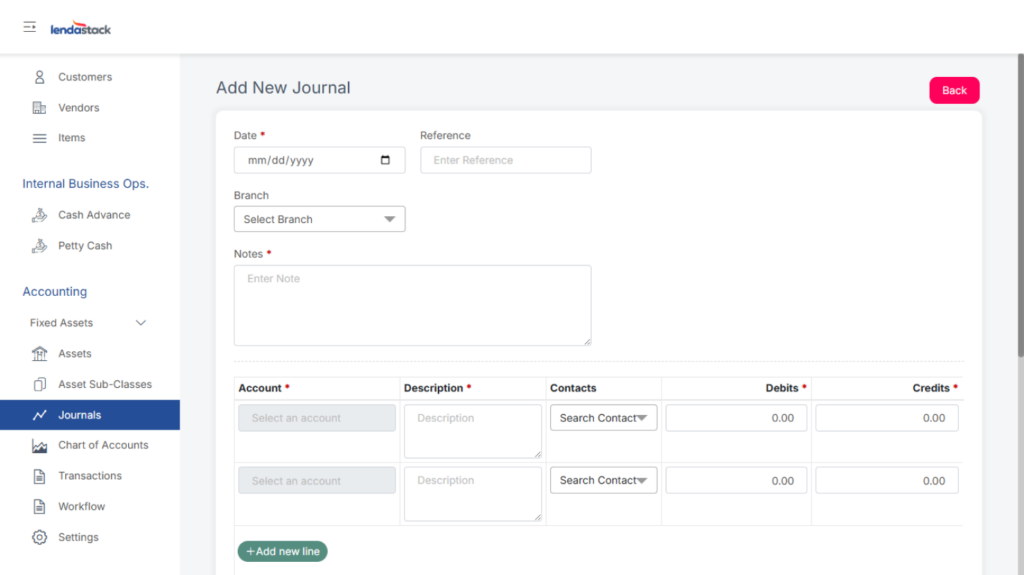Click the Assets bank icon
The height and width of the screenshot is (575, 1024).
pos(40,354)
